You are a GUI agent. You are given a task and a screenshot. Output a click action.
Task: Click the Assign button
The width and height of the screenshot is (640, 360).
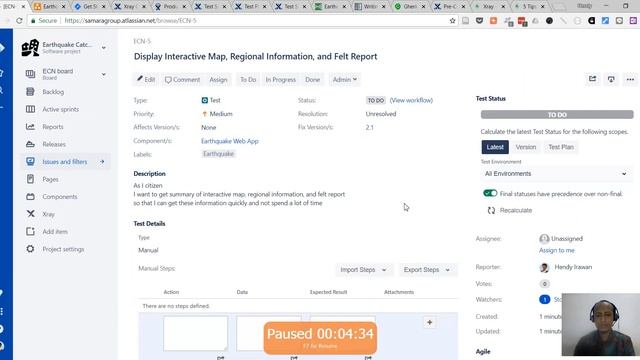click(x=218, y=80)
